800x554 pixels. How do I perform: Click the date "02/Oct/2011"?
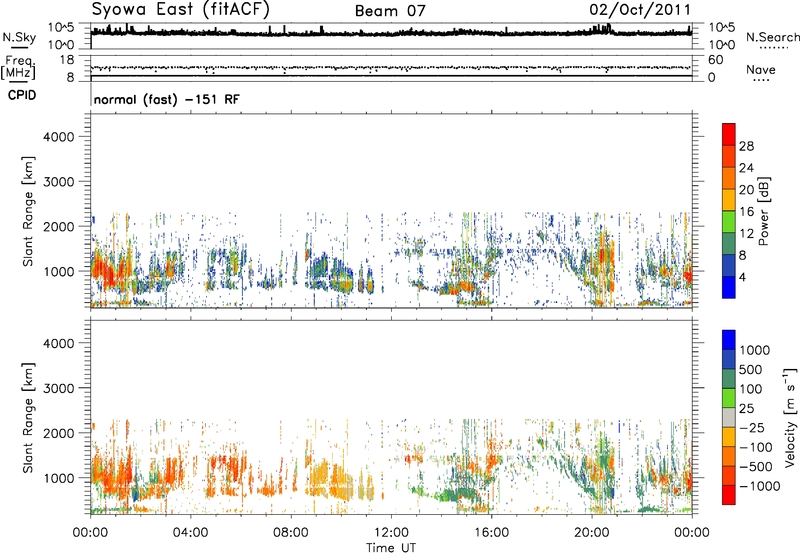click(640, 10)
